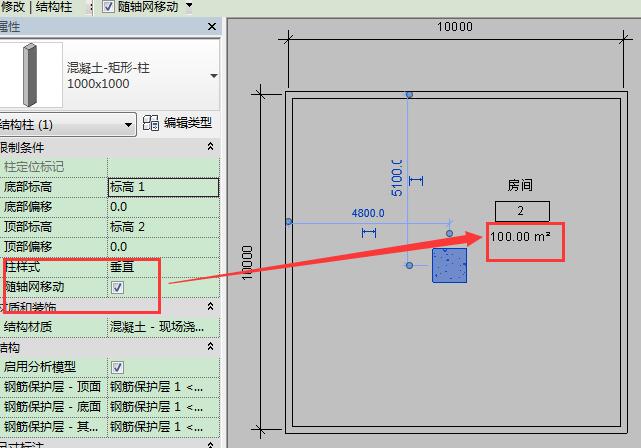Edit the 底部偏移 value 0.0
The image size is (641, 448).
[x=163, y=207]
